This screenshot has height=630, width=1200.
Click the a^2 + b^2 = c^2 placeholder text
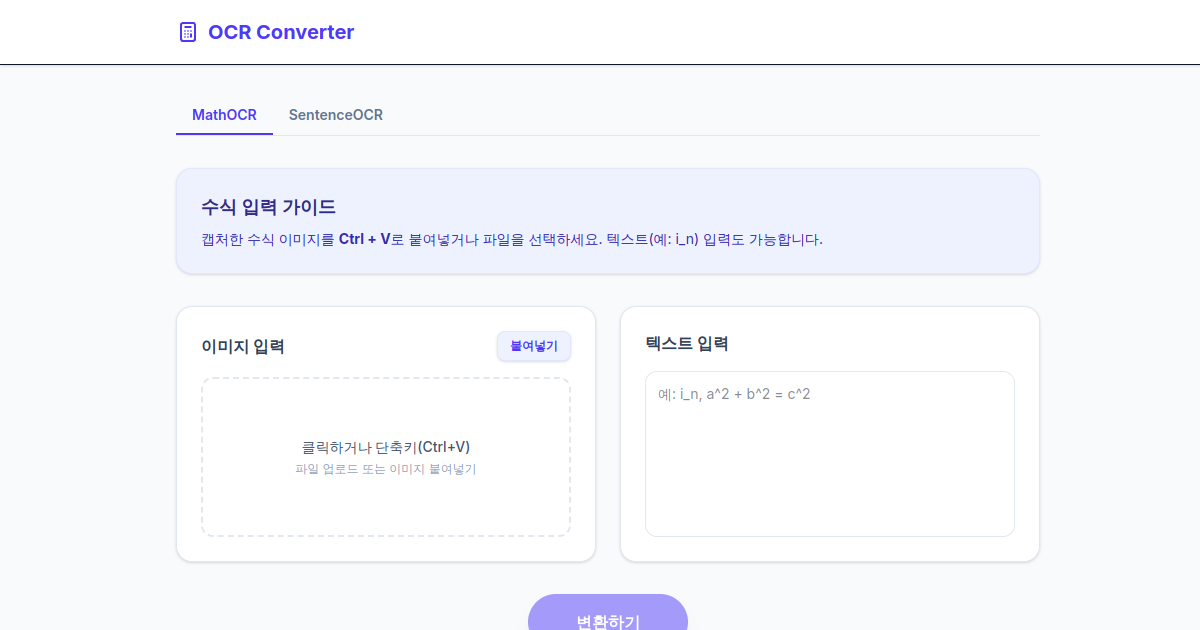[x=758, y=394]
